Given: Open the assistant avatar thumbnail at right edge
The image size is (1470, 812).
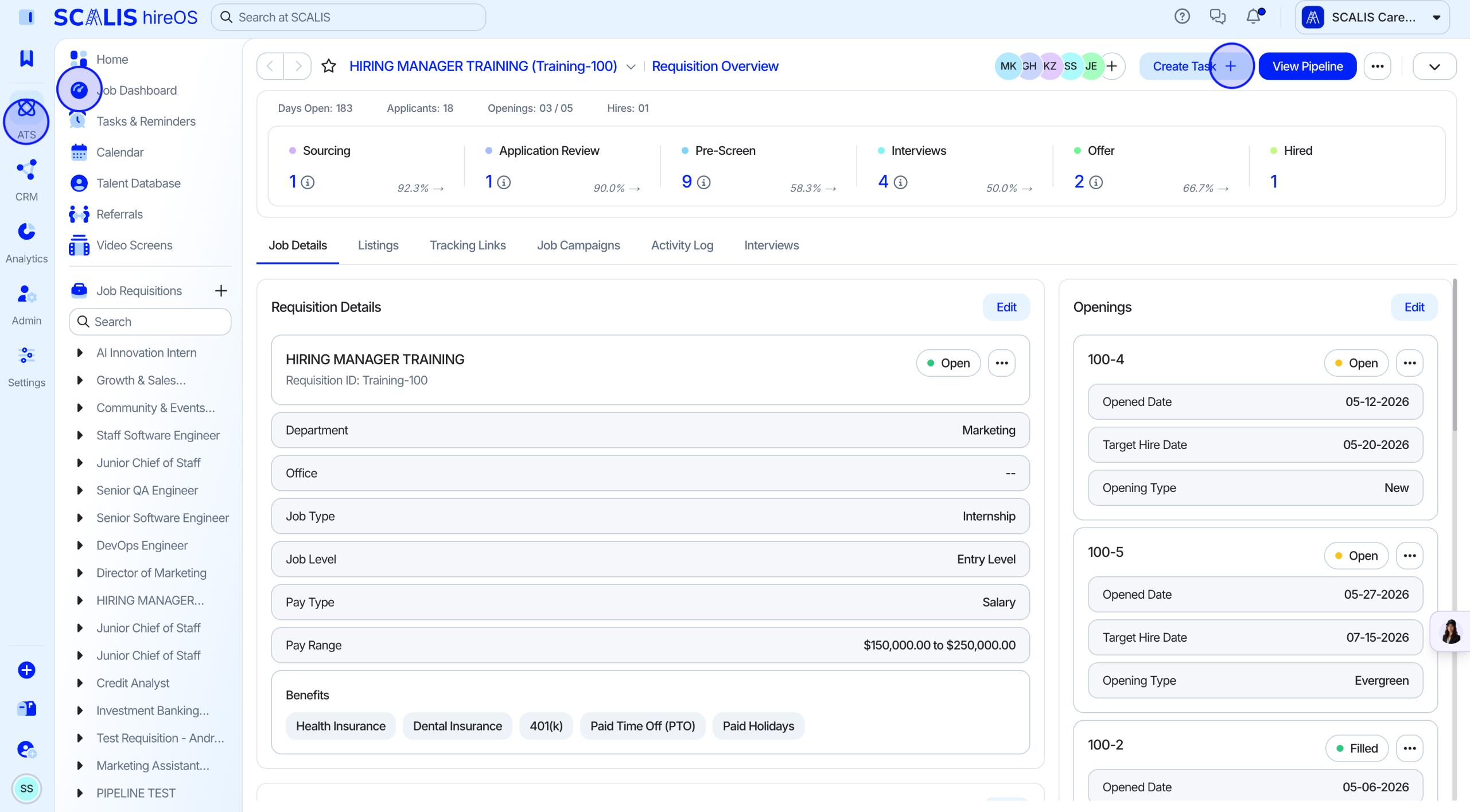Looking at the screenshot, I should 1450,632.
